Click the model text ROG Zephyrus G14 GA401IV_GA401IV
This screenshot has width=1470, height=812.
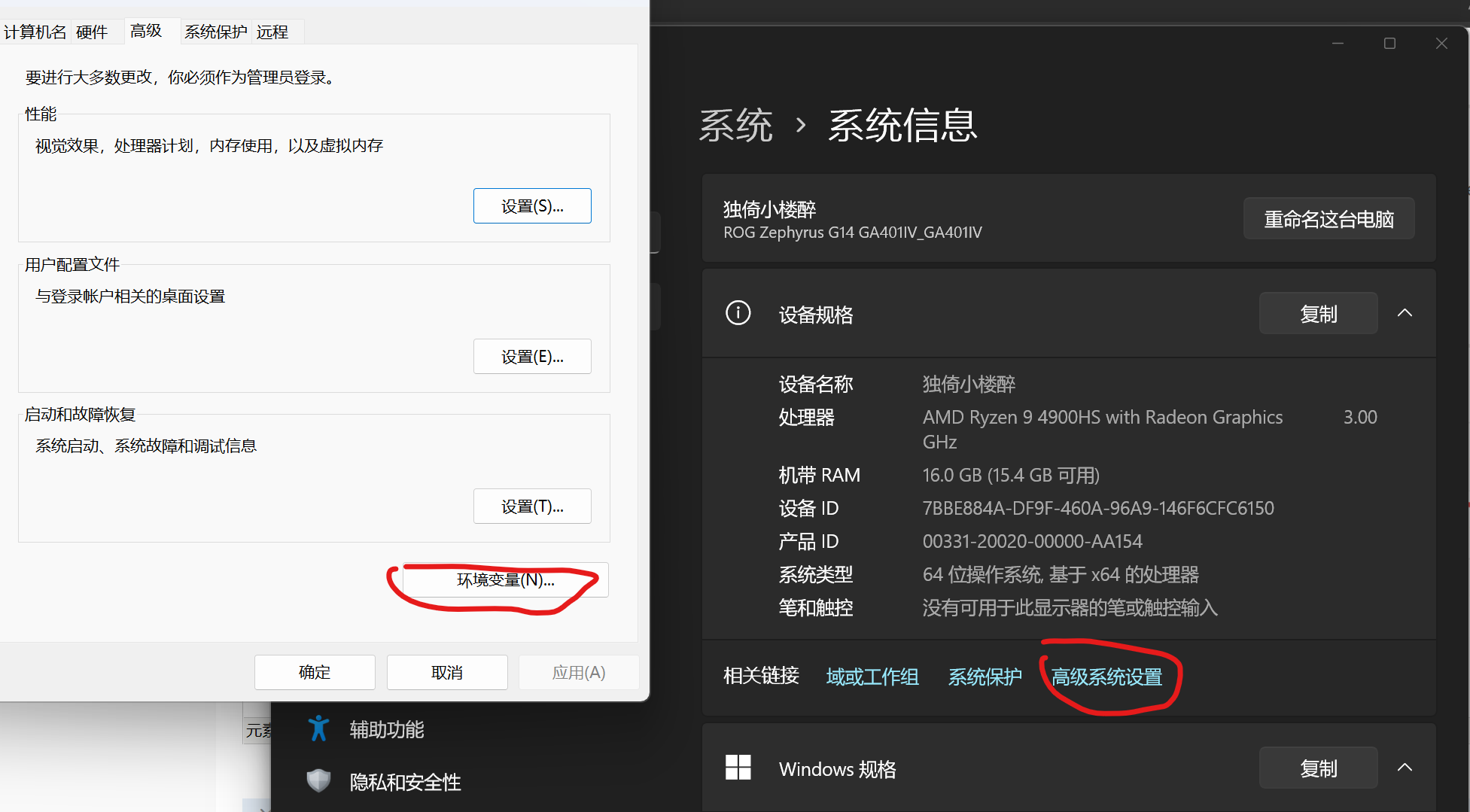click(x=852, y=232)
